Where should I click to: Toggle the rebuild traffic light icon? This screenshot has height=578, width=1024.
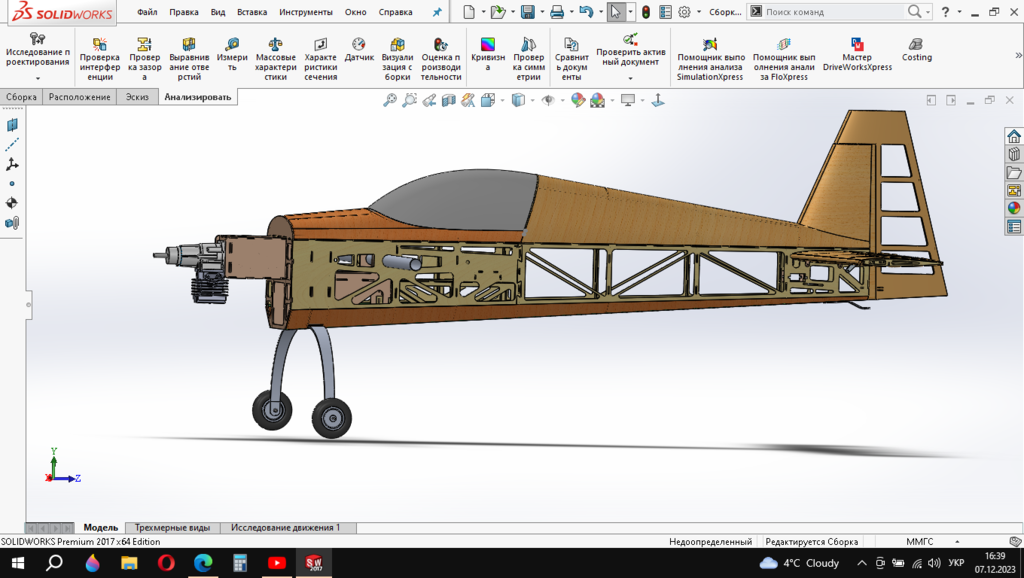646,12
